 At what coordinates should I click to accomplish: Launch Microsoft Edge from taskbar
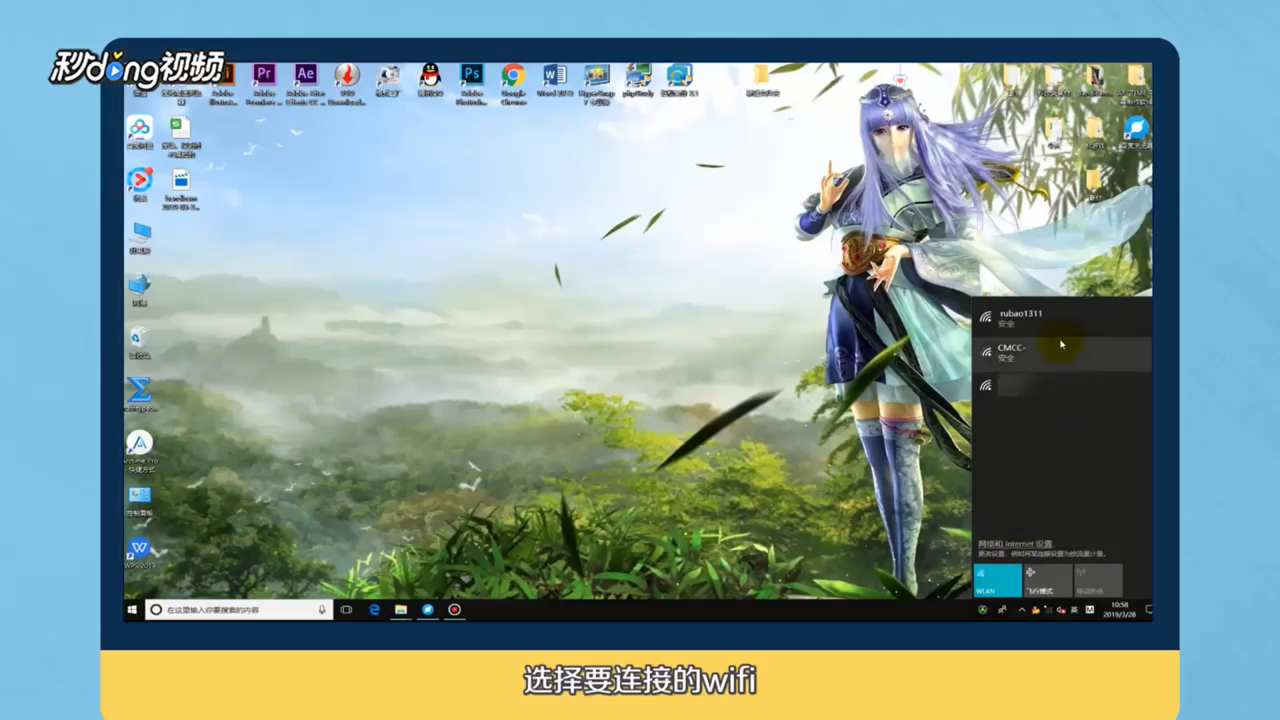click(x=375, y=609)
